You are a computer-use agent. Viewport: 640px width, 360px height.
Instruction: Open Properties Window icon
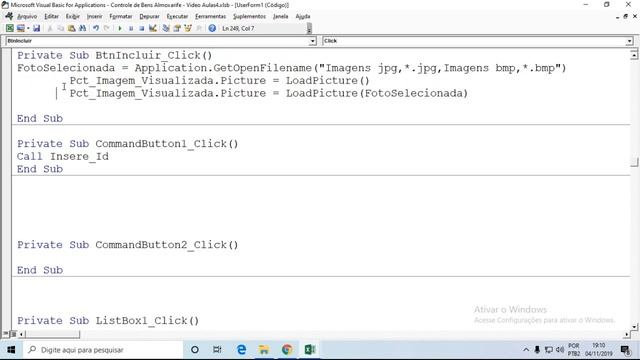[x=177, y=28]
